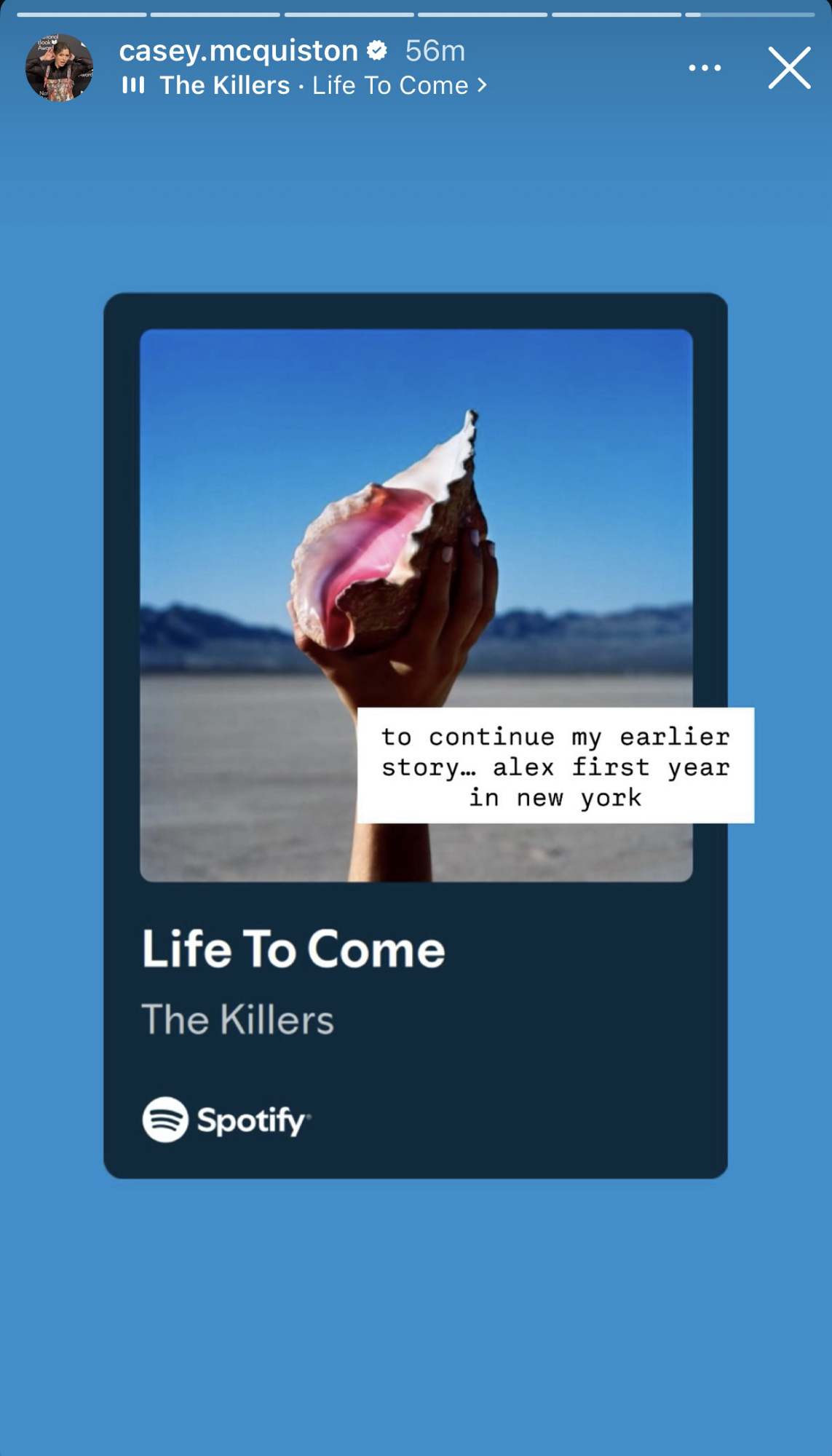
Task: Tap the Spotify logo icon
Action: pyautogui.click(x=165, y=1120)
